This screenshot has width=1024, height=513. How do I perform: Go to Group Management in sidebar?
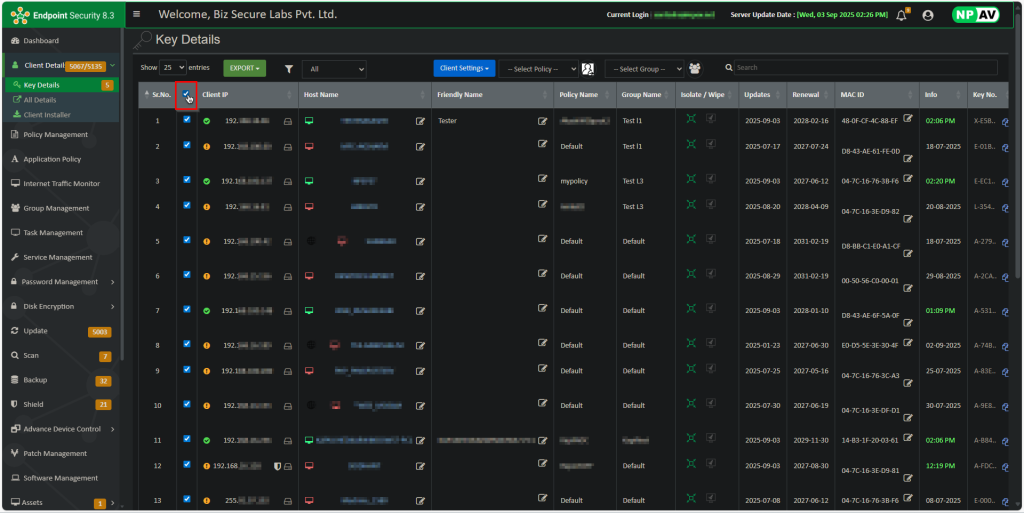(x=56, y=208)
